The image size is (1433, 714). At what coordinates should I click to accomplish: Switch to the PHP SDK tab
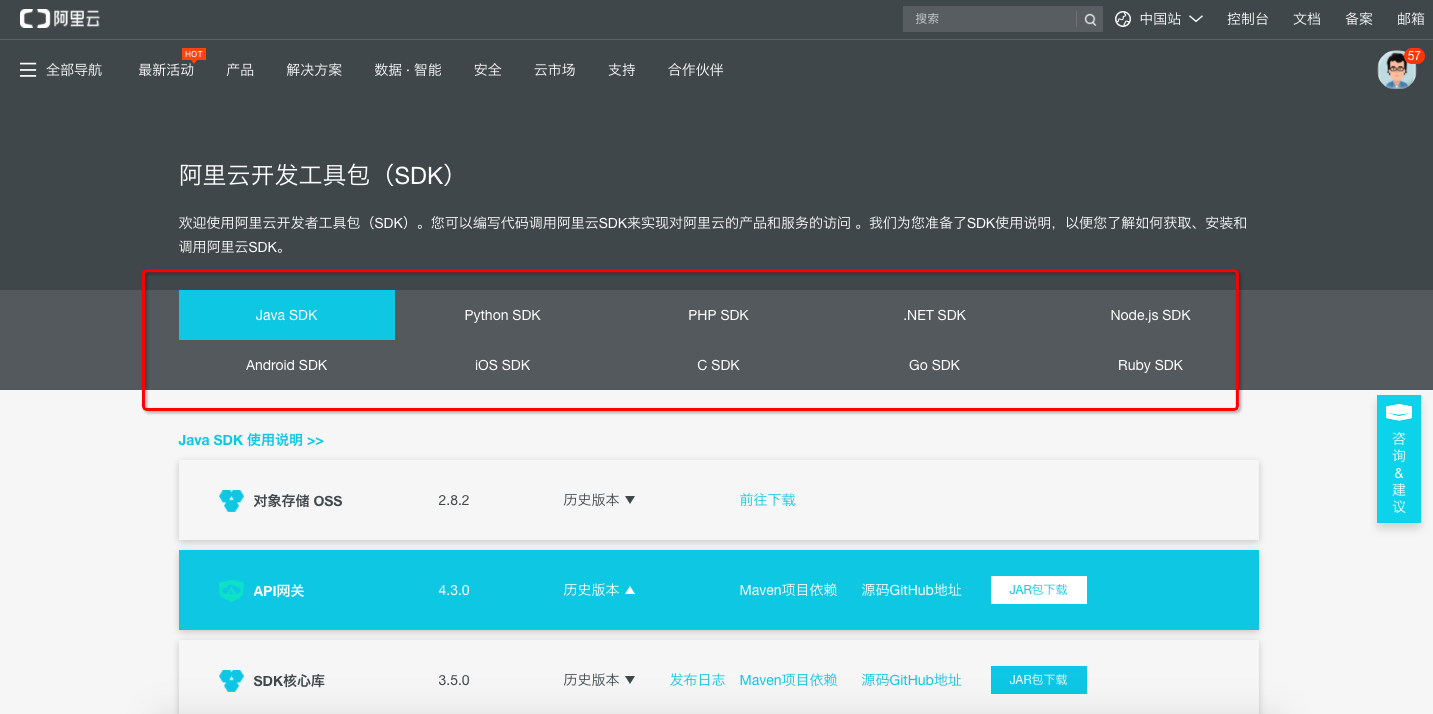[719, 315]
